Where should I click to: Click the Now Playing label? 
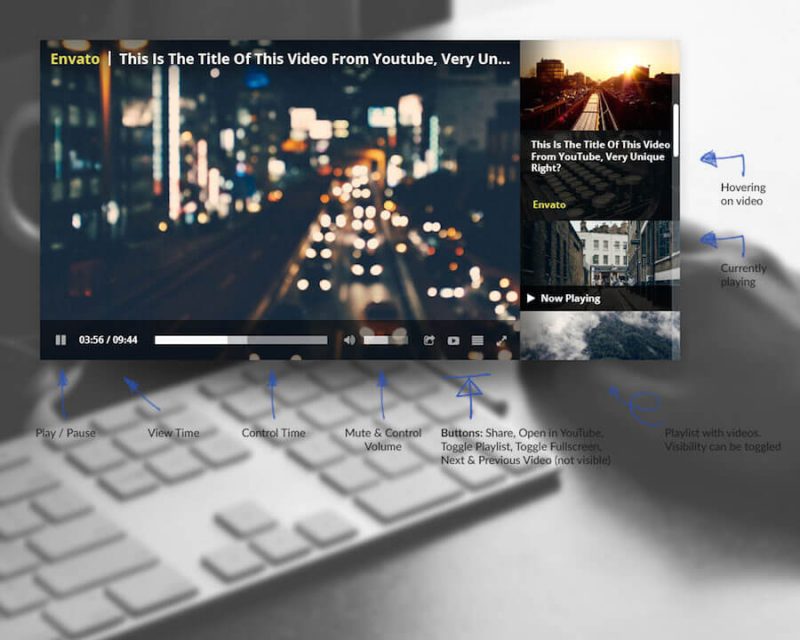[570, 298]
